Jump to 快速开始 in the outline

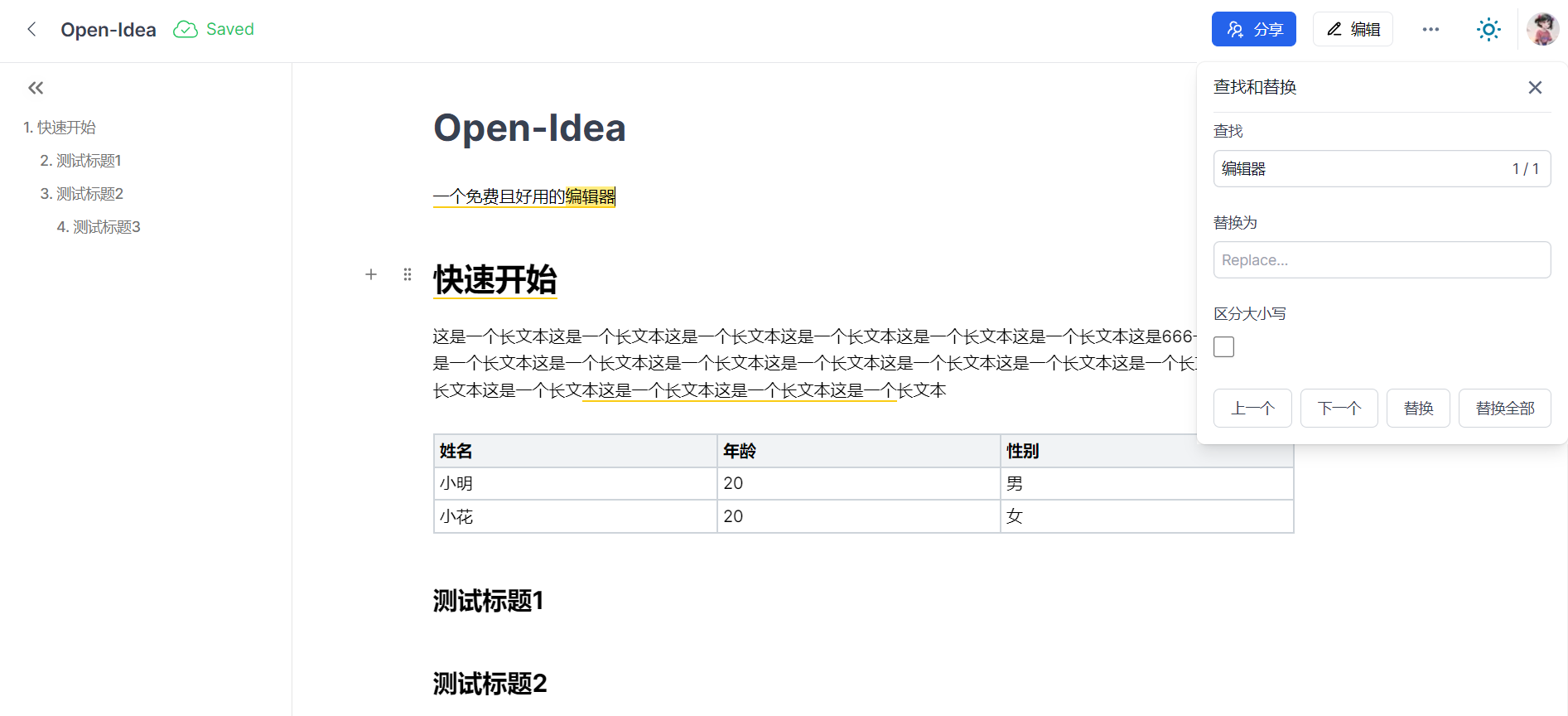[x=60, y=128]
